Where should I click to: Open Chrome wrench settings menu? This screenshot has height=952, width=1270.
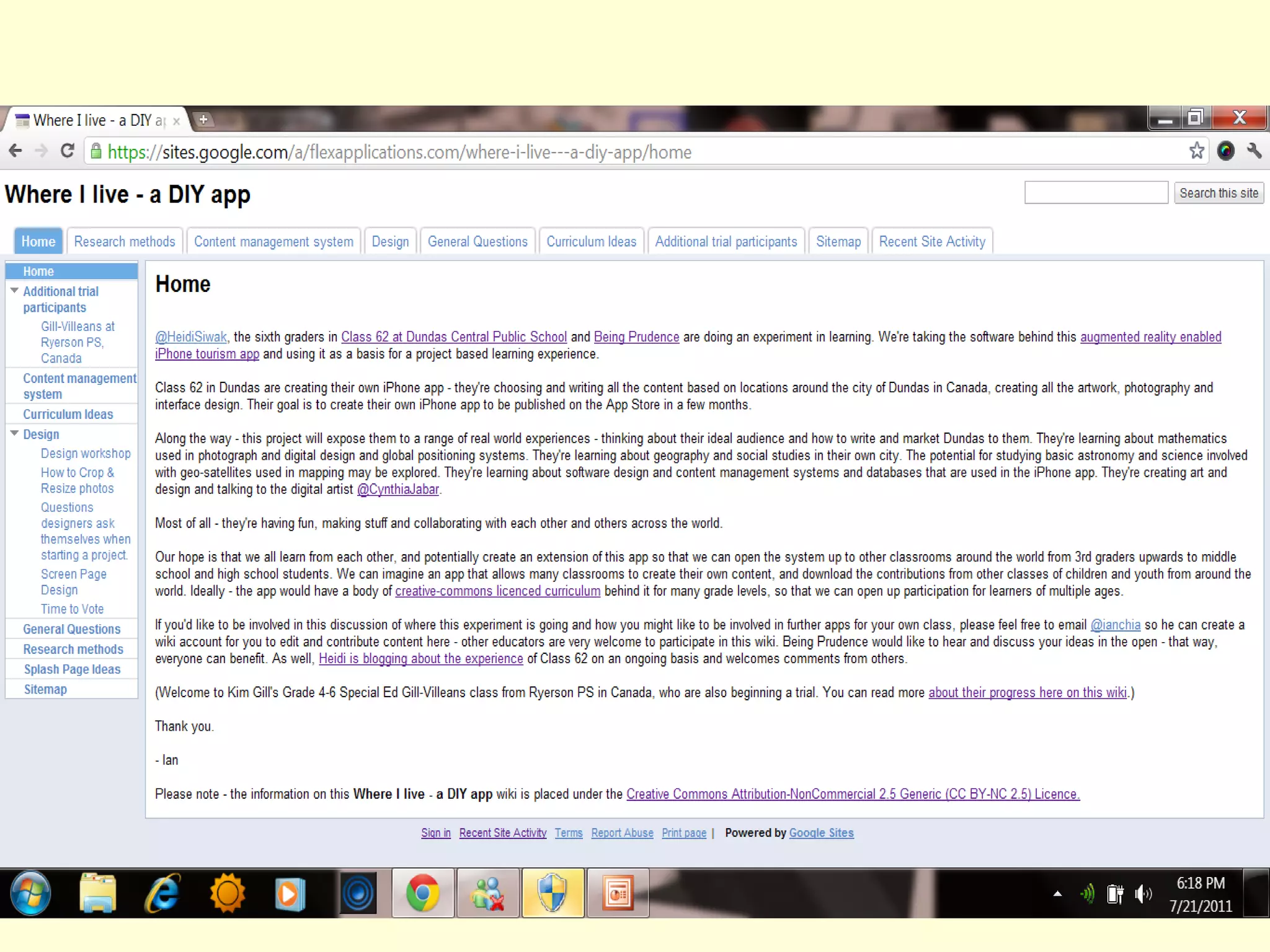pyautogui.click(x=1254, y=151)
